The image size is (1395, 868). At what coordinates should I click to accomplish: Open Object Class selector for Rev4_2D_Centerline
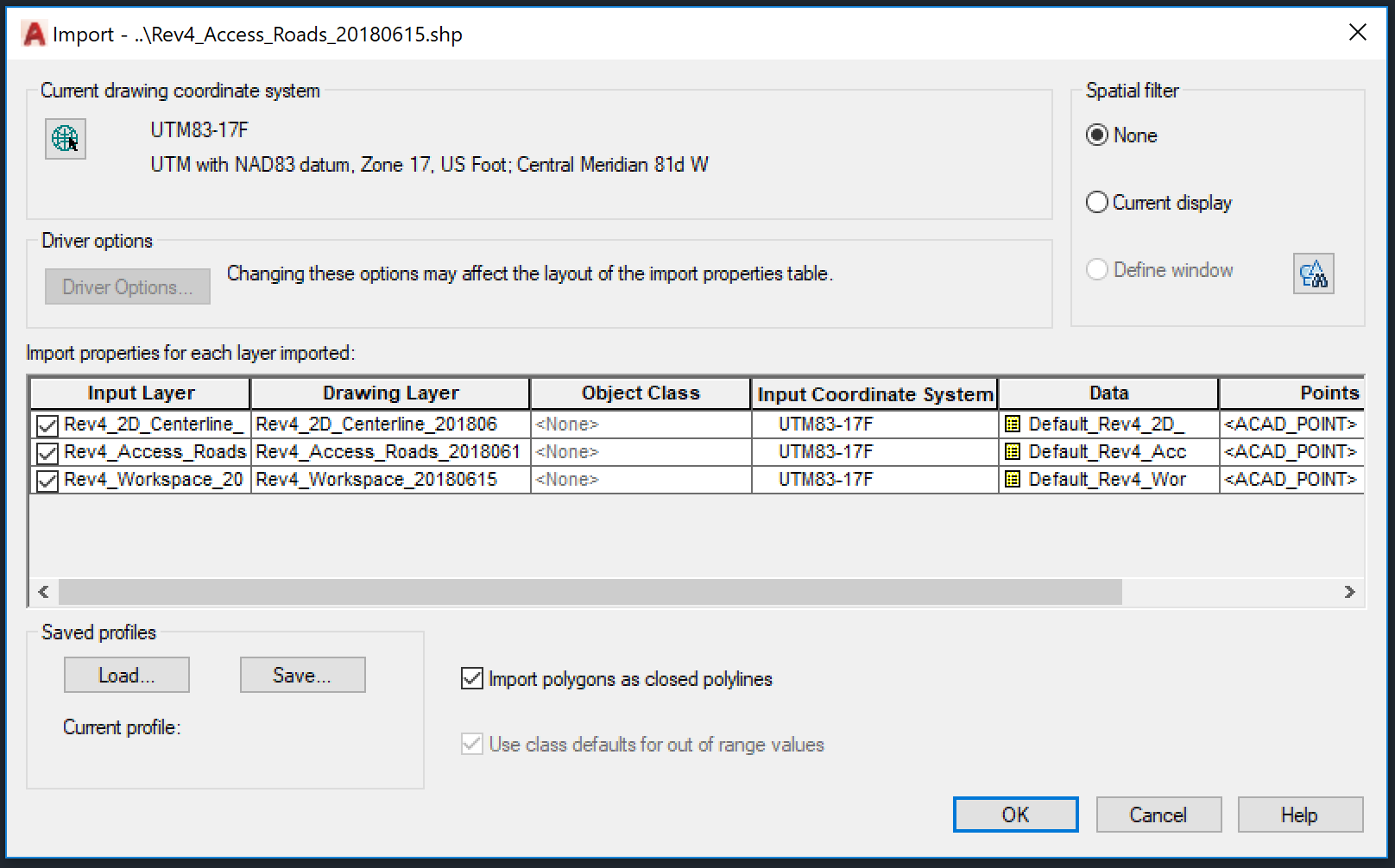click(640, 424)
